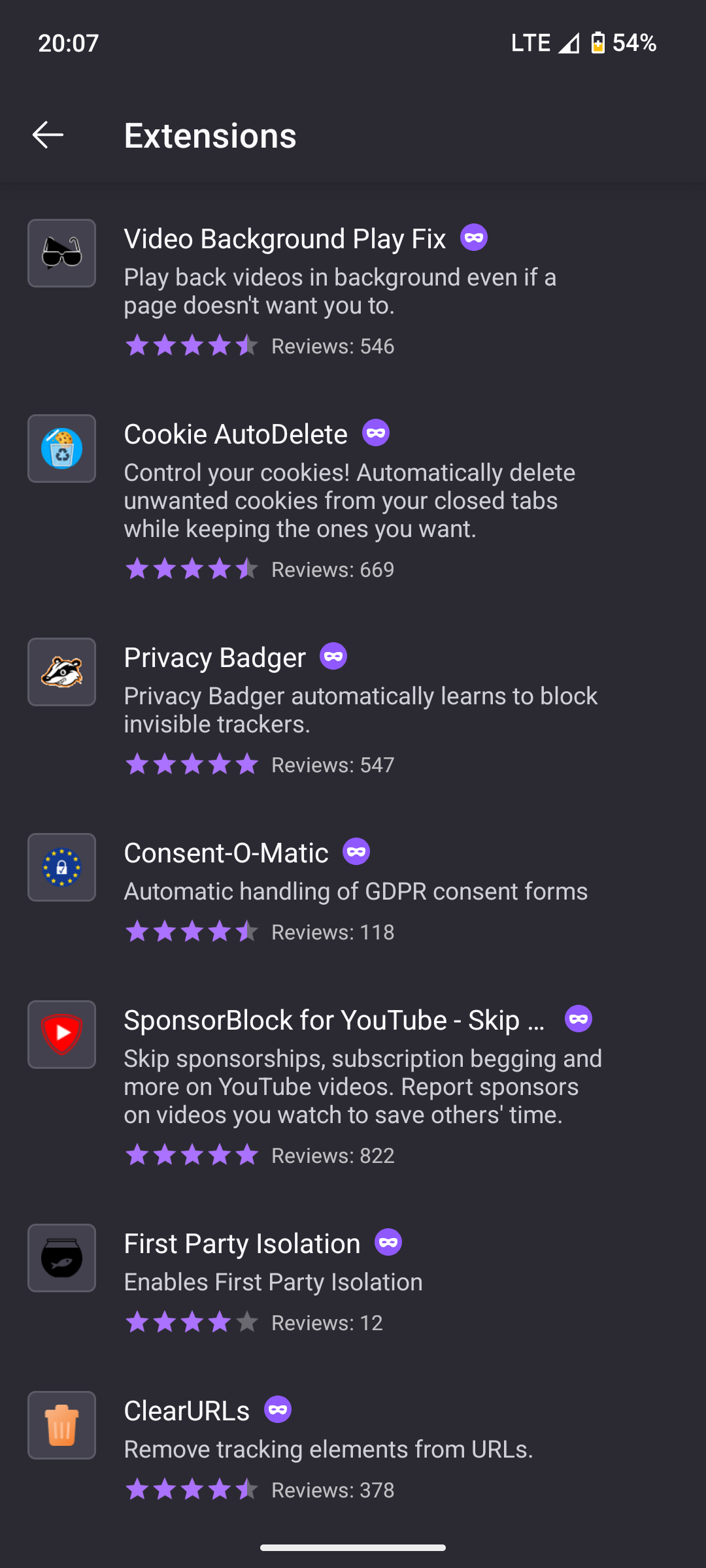Open SponsorBlock for YouTube extension title
This screenshot has height=1568, width=706.
pyautogui.click(x=334, y=1021)
